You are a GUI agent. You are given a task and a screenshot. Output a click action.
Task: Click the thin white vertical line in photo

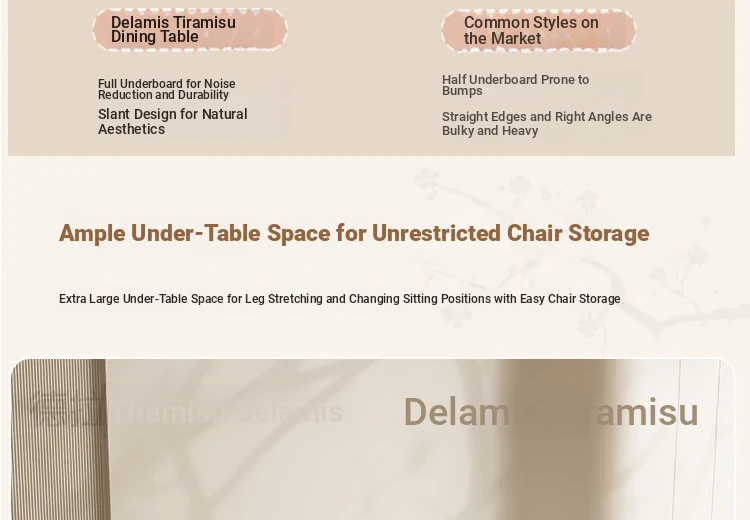(x=677, y=439)
